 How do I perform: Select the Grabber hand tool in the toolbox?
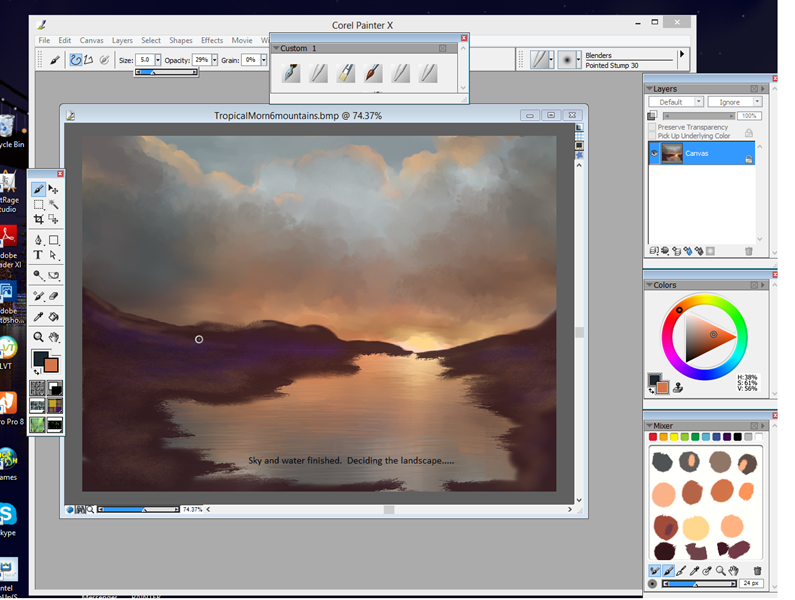(53, 337)
